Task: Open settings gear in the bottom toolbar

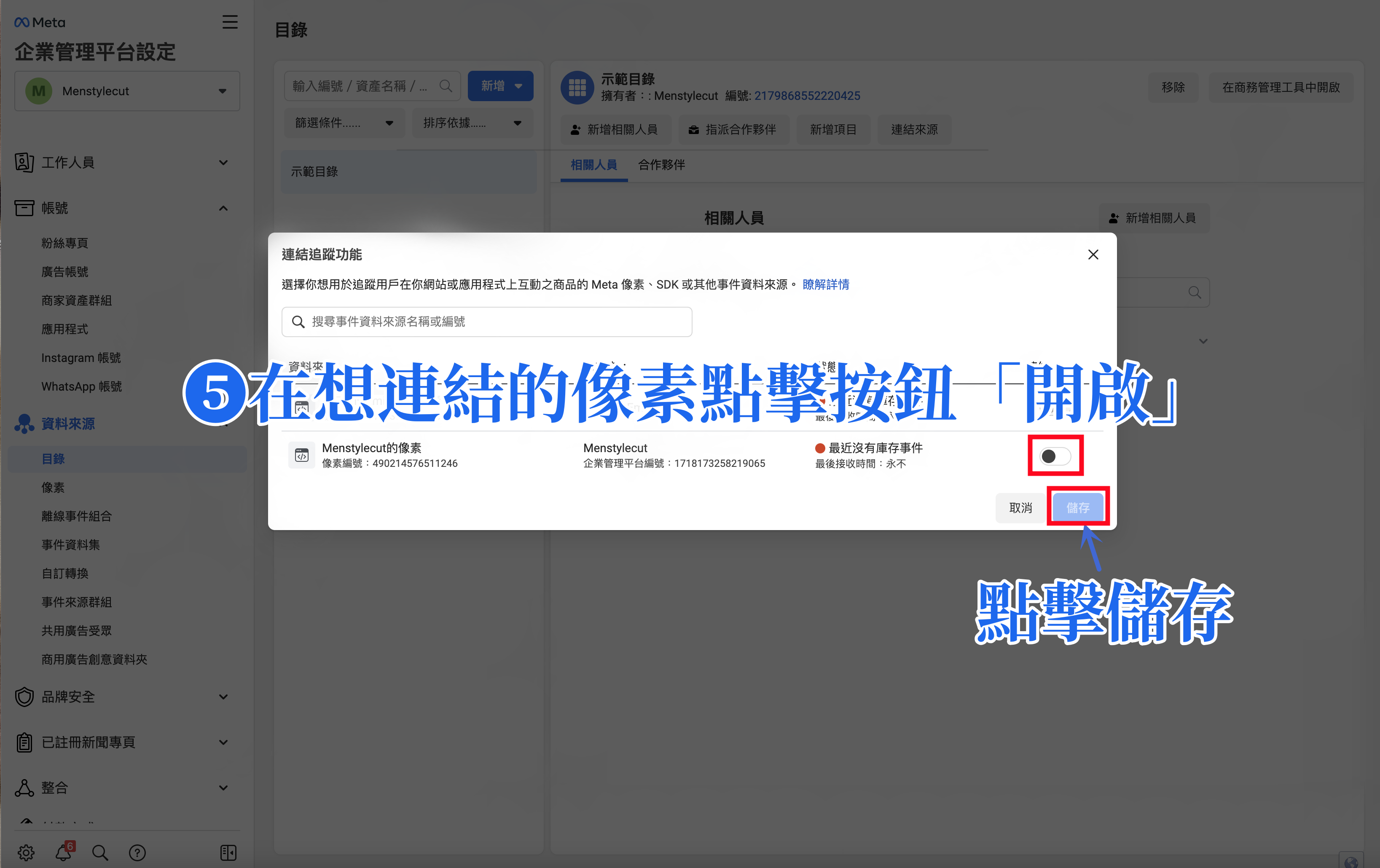Action: point(26,852)
